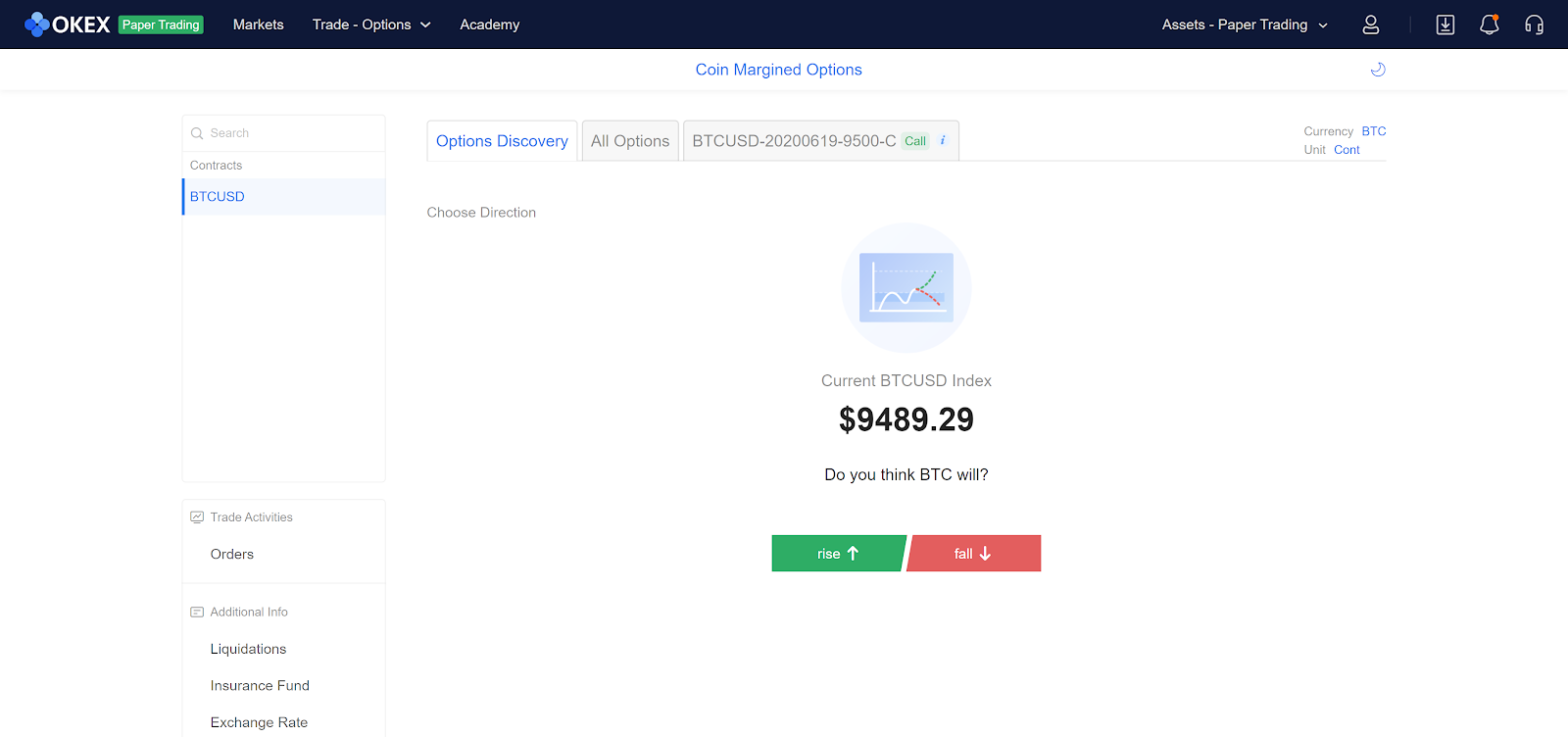Click the download app icon
The width and height of the screenshot is (1568, 737).
1445,25
